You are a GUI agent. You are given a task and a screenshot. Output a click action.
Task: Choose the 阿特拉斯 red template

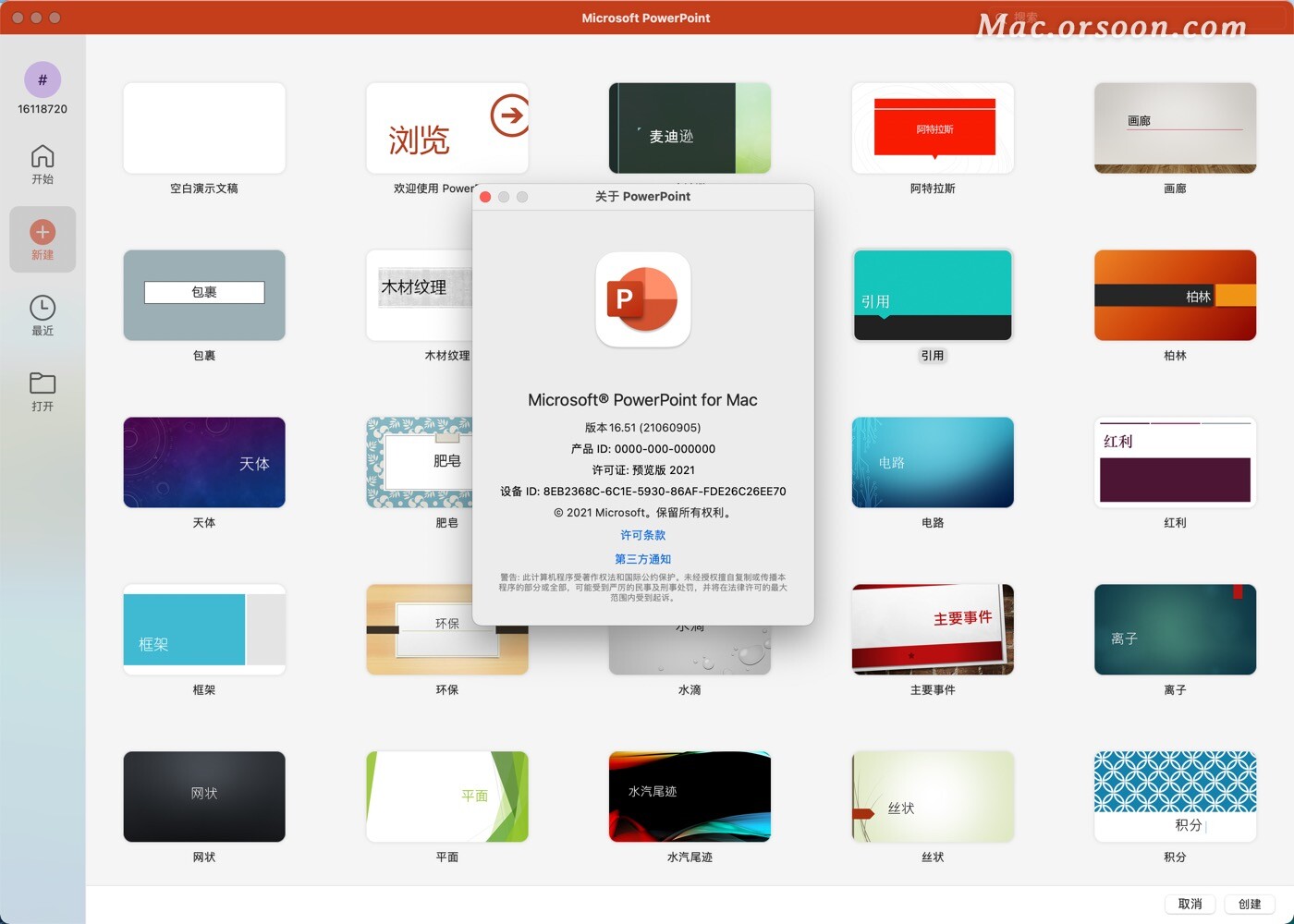click(x=933, y=128)
